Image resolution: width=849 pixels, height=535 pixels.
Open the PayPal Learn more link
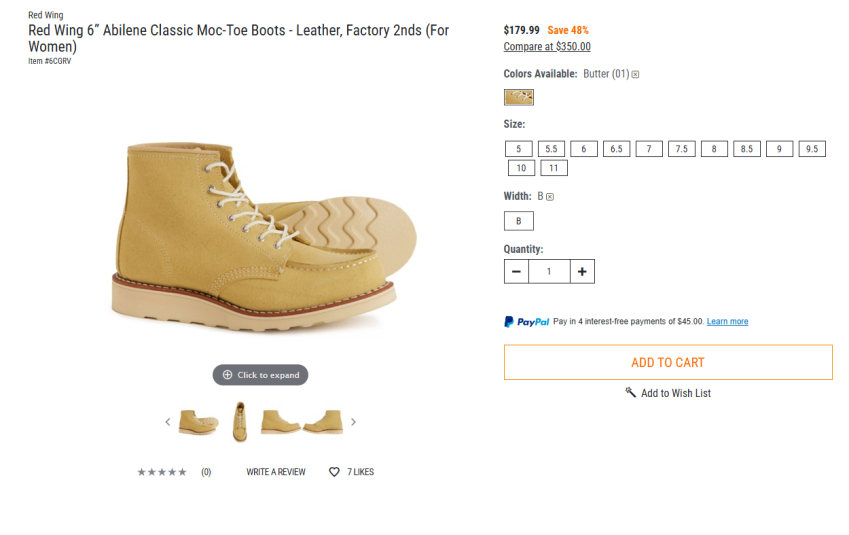pyautogui.click(x=727, y=322)
